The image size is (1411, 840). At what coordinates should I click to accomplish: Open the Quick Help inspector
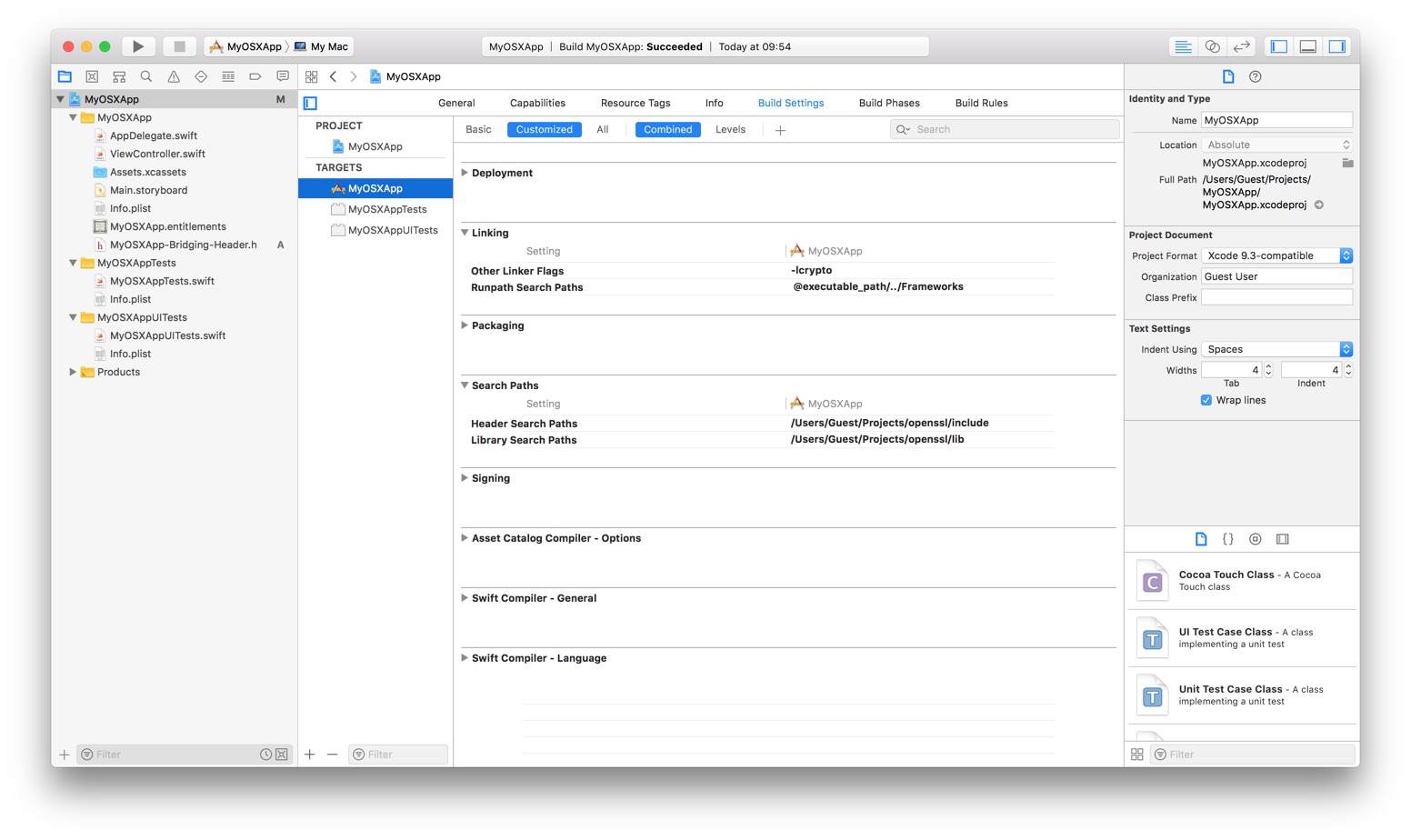click(1256, 77)
